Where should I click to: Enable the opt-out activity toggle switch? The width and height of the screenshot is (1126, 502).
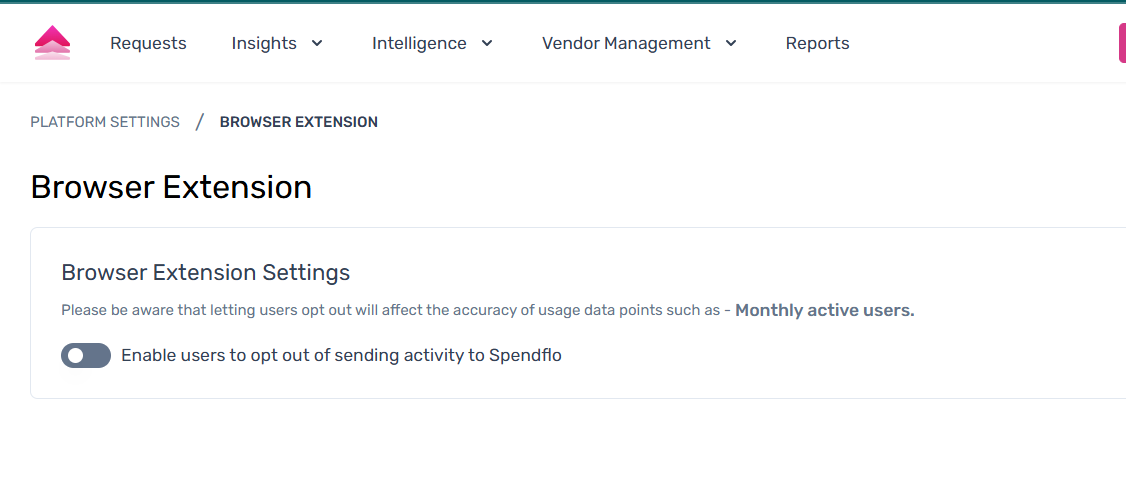pos(86,355)
